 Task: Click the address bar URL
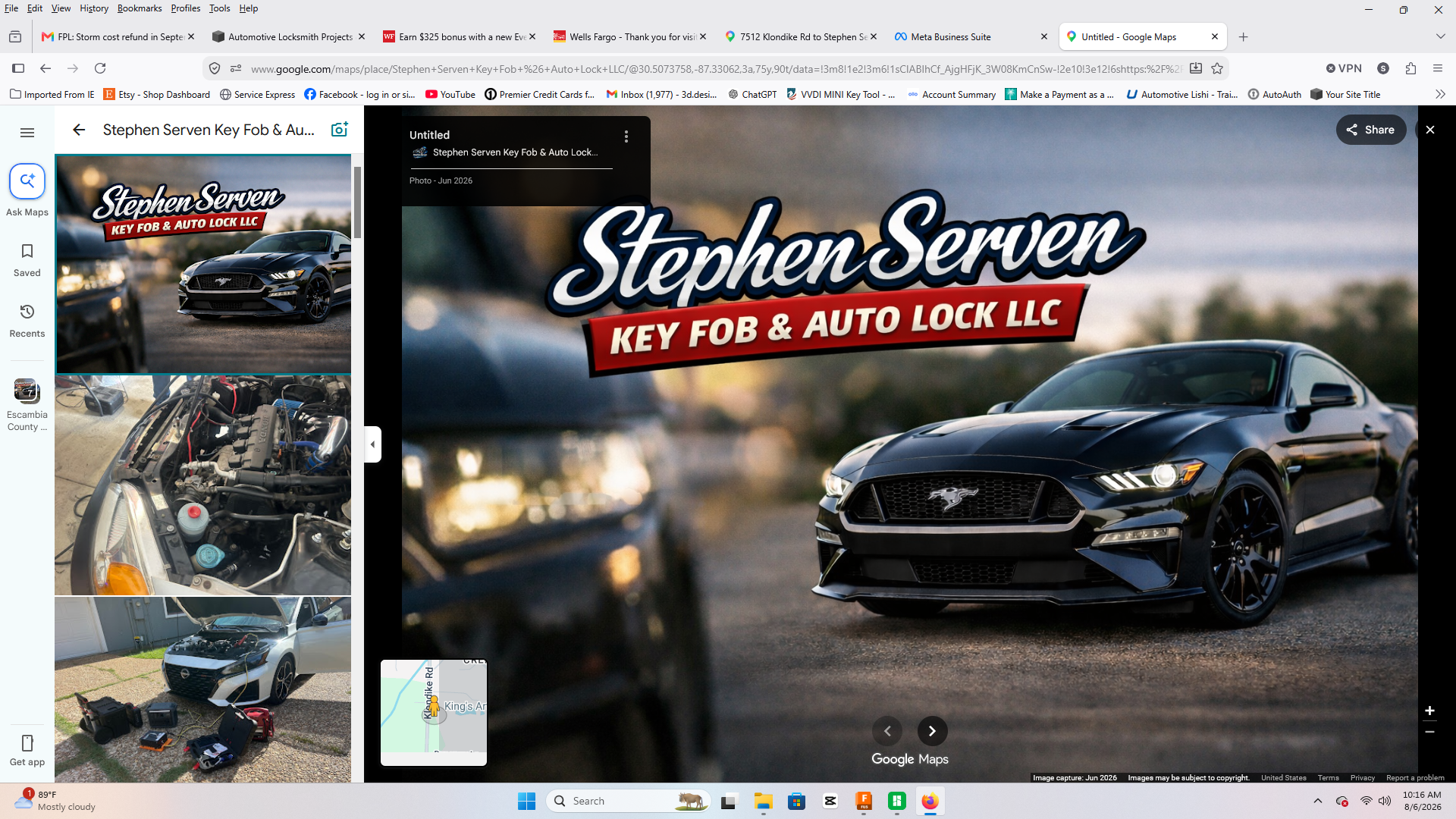click(x=715, y=69)
